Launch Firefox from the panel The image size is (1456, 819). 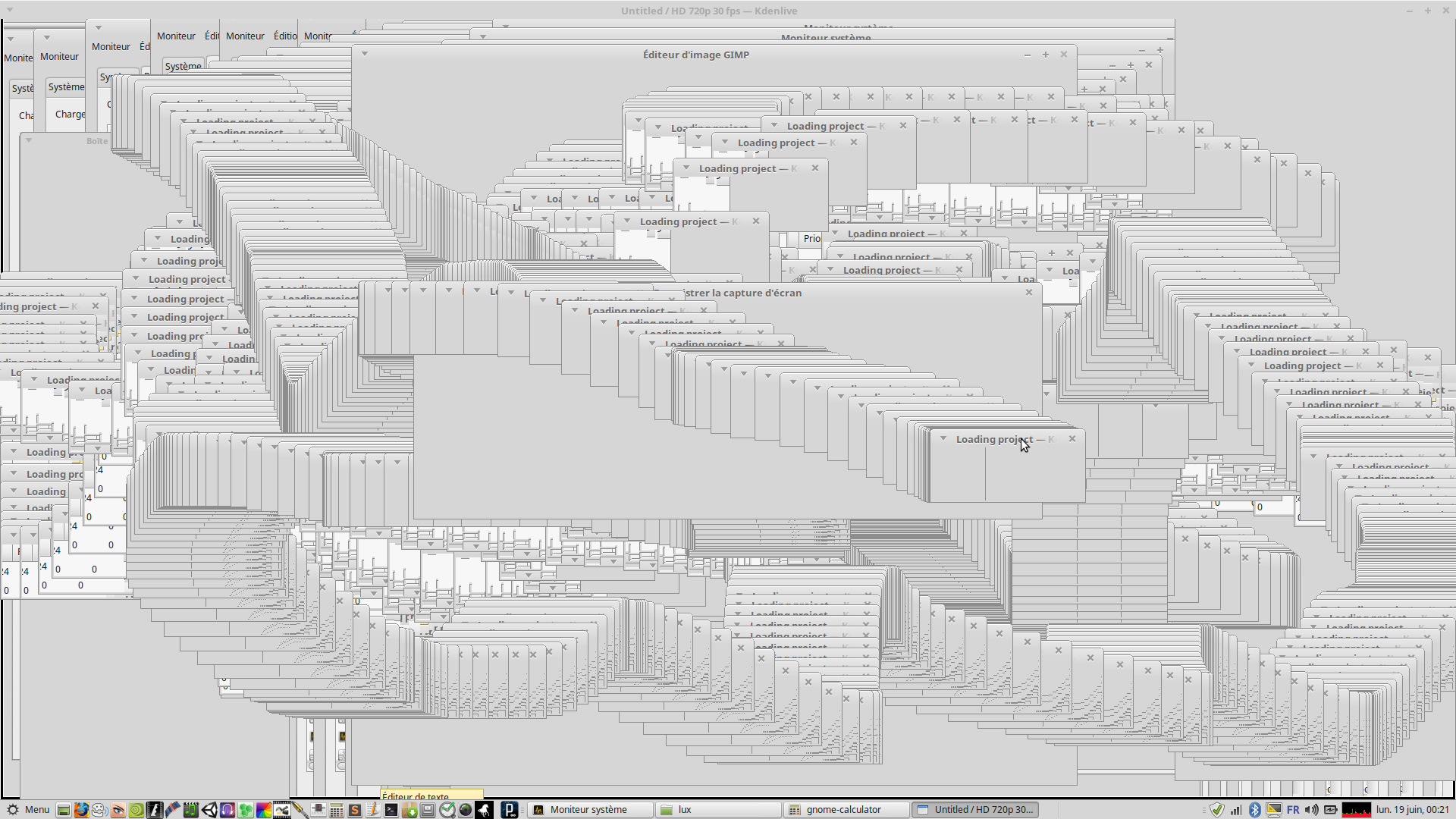click(x=81, y=810)
